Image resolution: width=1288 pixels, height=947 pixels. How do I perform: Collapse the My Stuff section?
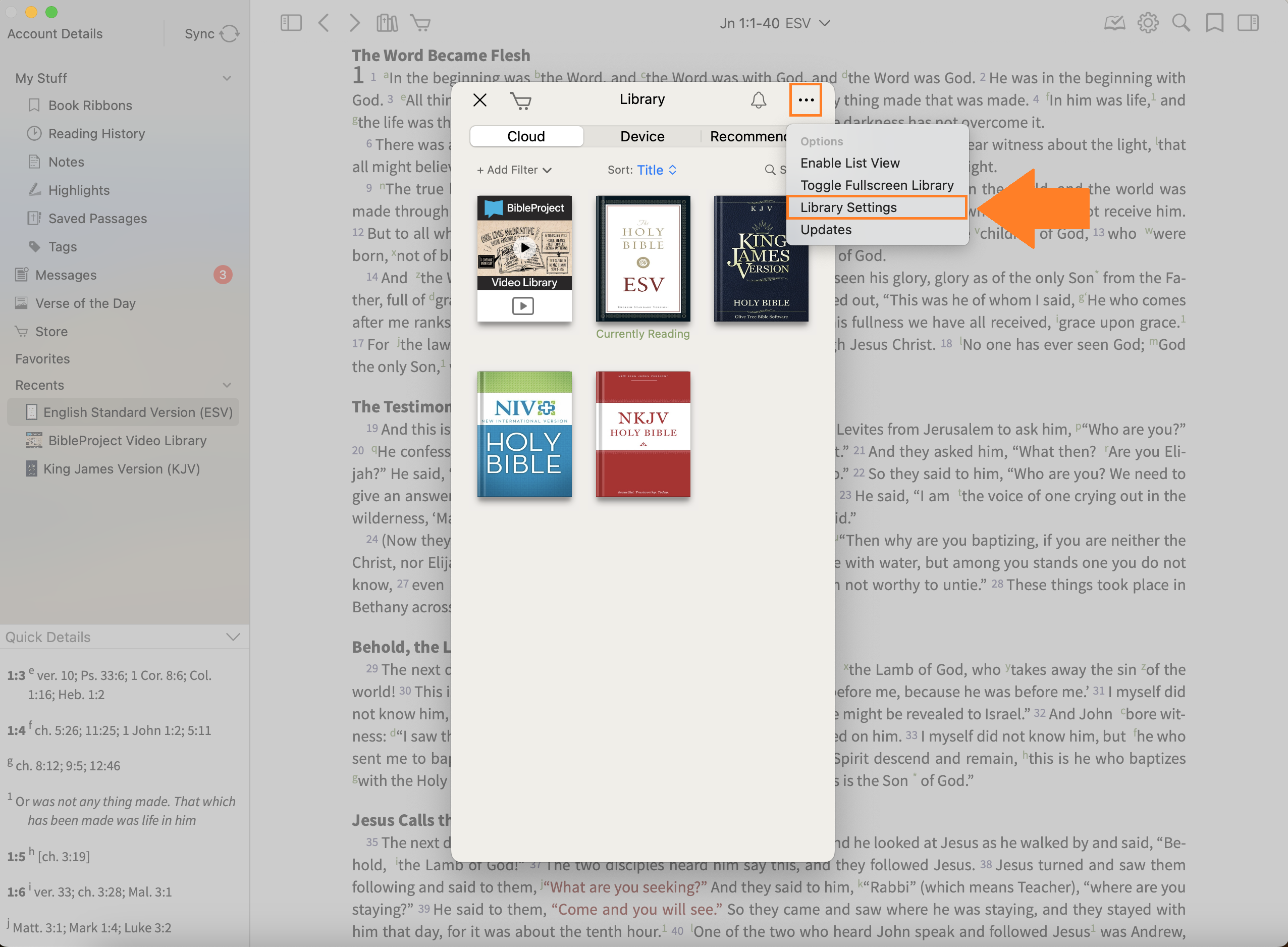[227, 78]
